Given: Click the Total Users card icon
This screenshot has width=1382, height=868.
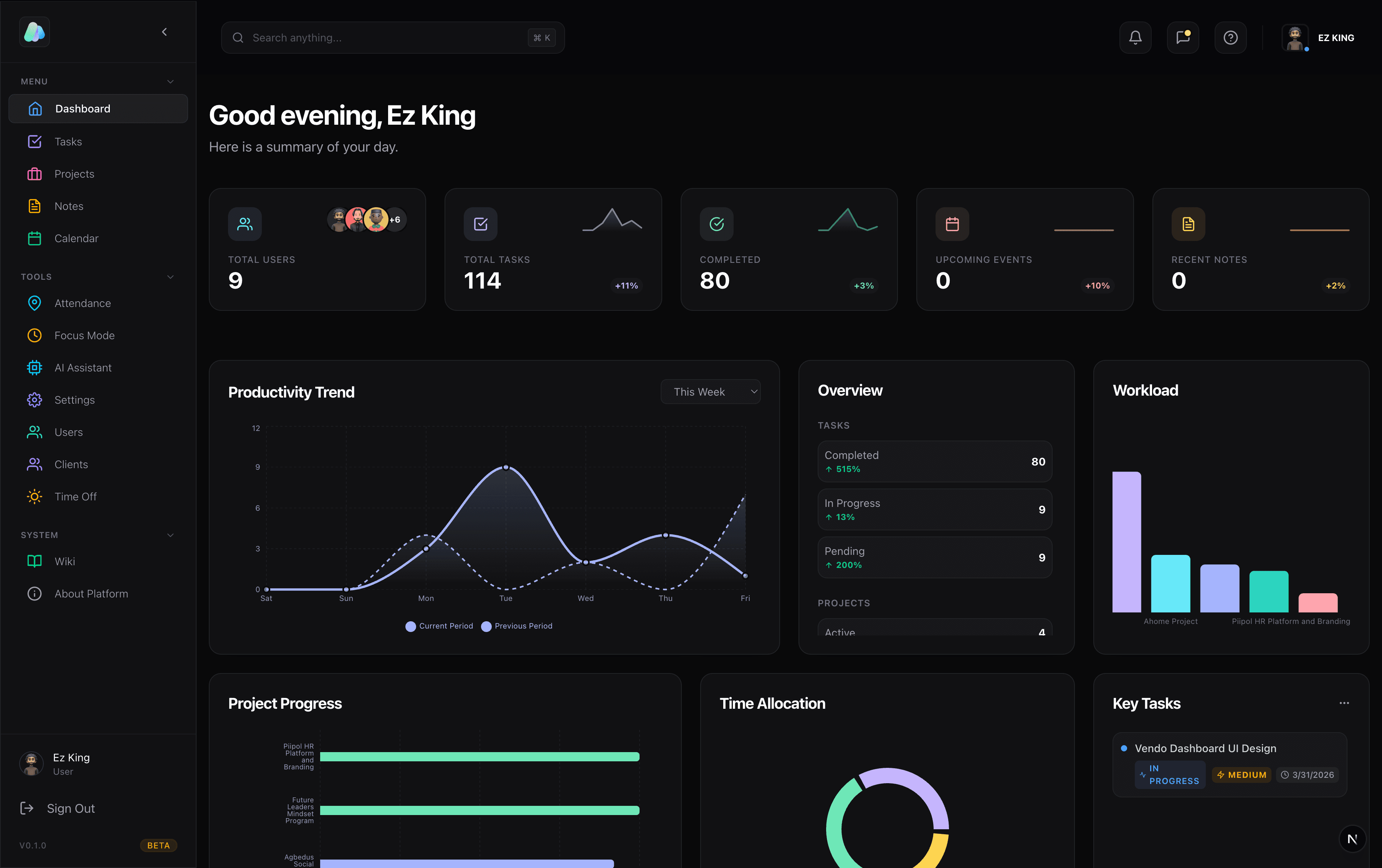Looking at the screenshot, I should [245, 224].
